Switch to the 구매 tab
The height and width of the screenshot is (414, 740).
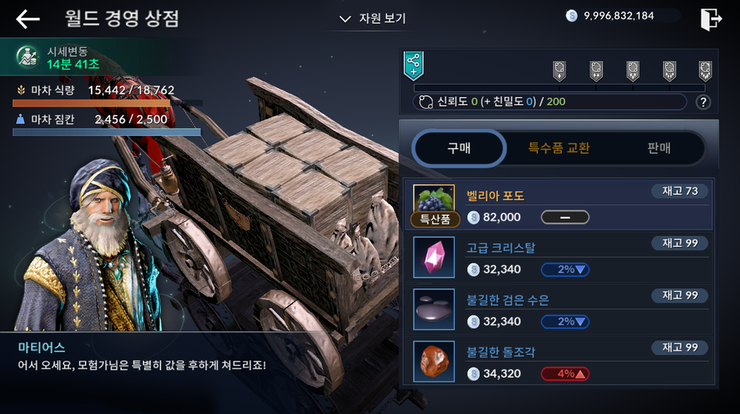[459, 148]
